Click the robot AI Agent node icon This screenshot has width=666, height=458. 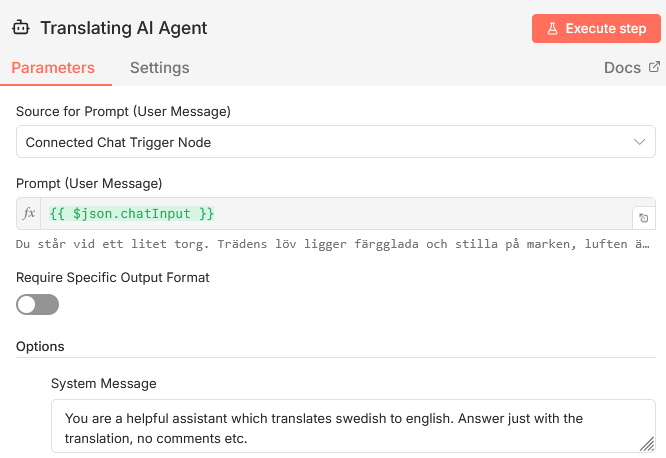point(21,28)
